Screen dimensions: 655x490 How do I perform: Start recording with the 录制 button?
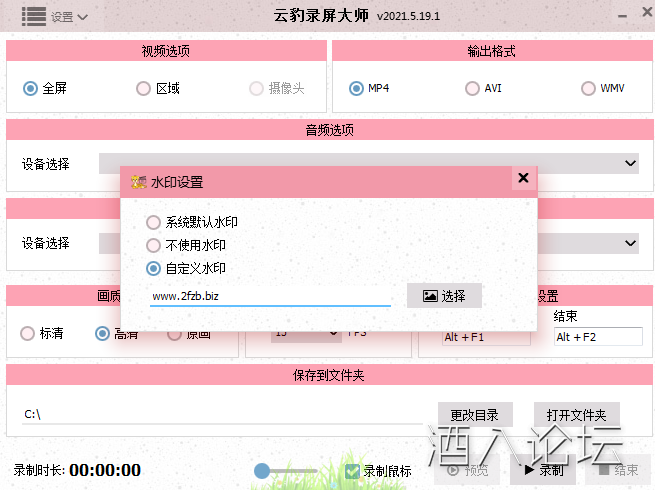pyautogui.click(x=543, y=470)
